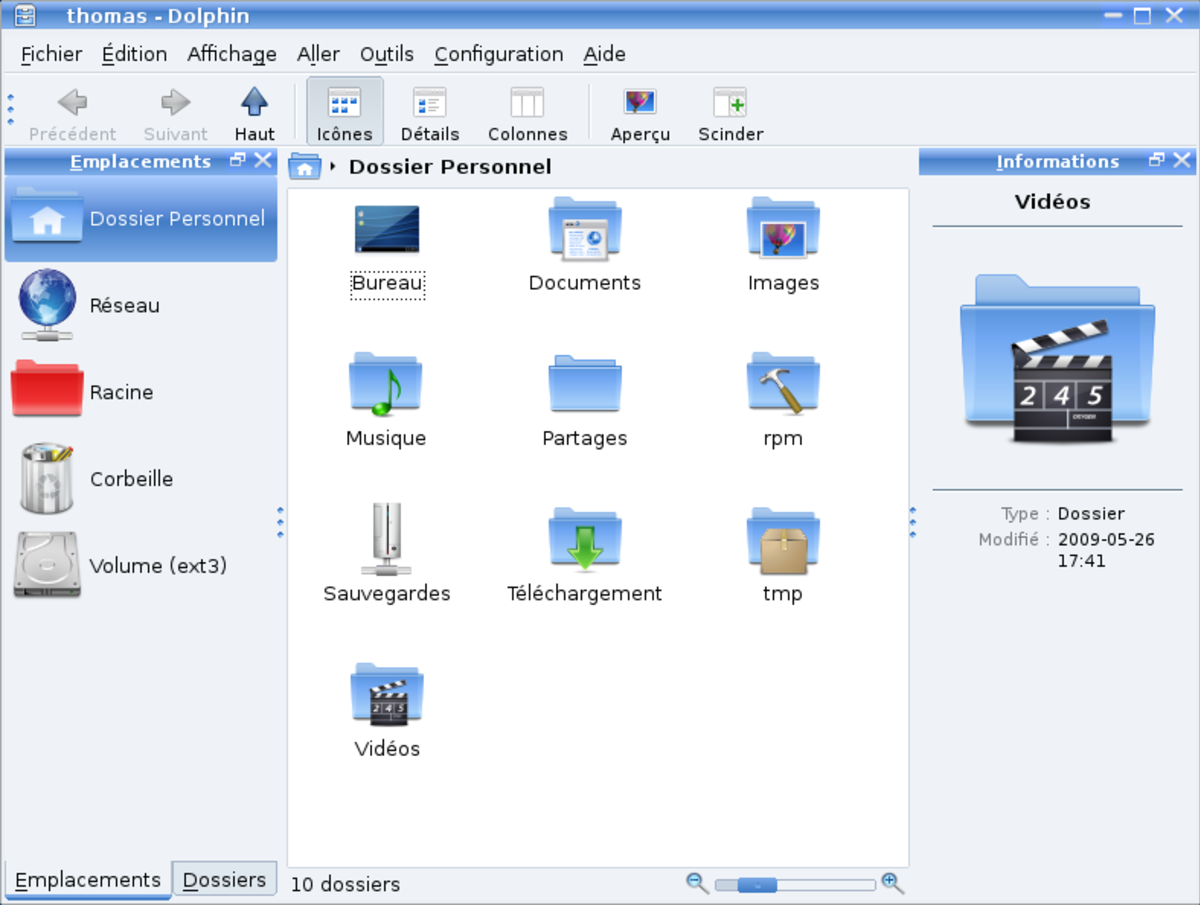
Task: Open the Configuration menu
Action: click(x=499, y=54)
